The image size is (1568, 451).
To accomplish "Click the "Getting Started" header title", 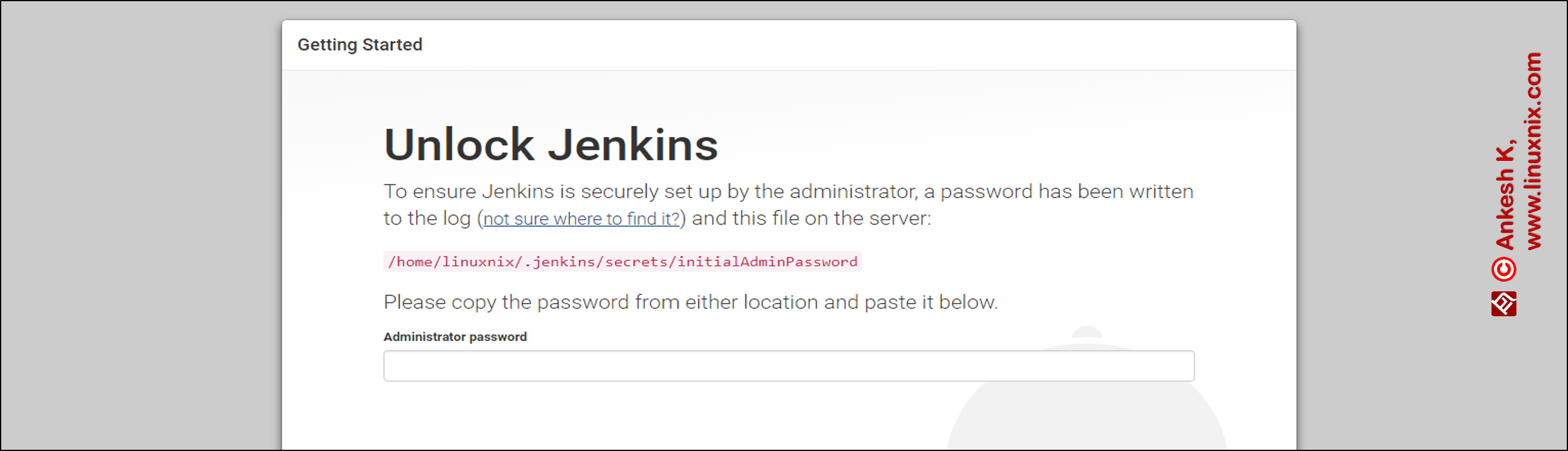I will [x=359, y=44].
